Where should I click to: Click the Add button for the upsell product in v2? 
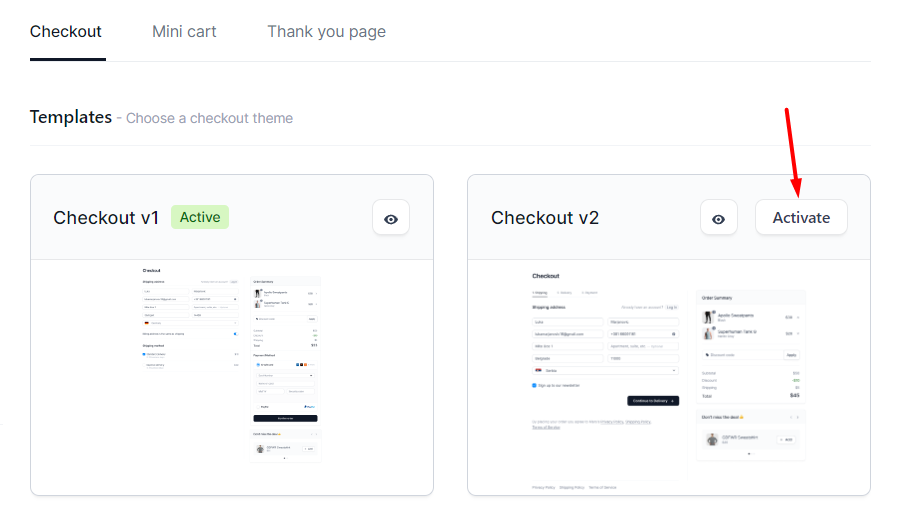pos(787,440)
